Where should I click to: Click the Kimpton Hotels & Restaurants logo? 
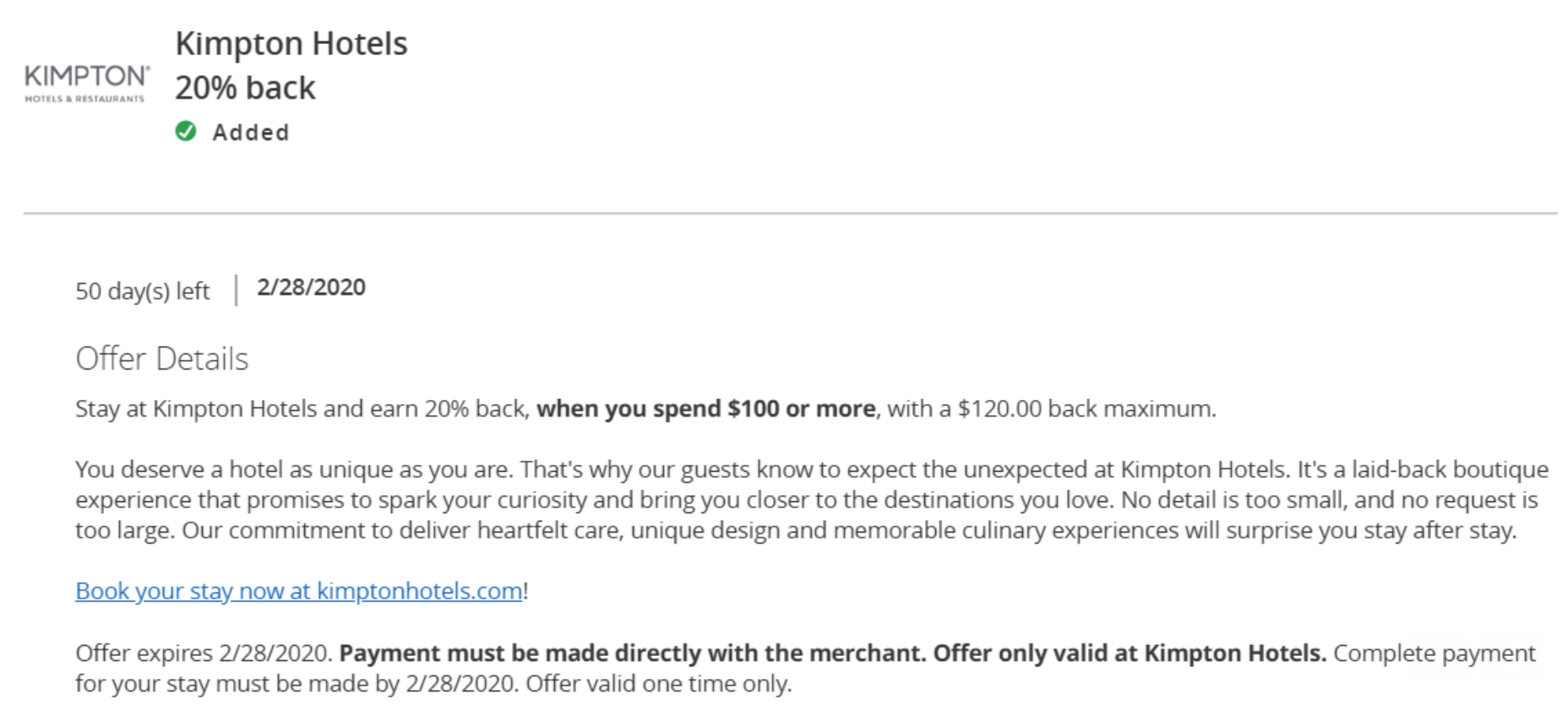click(x=88, y=84)
